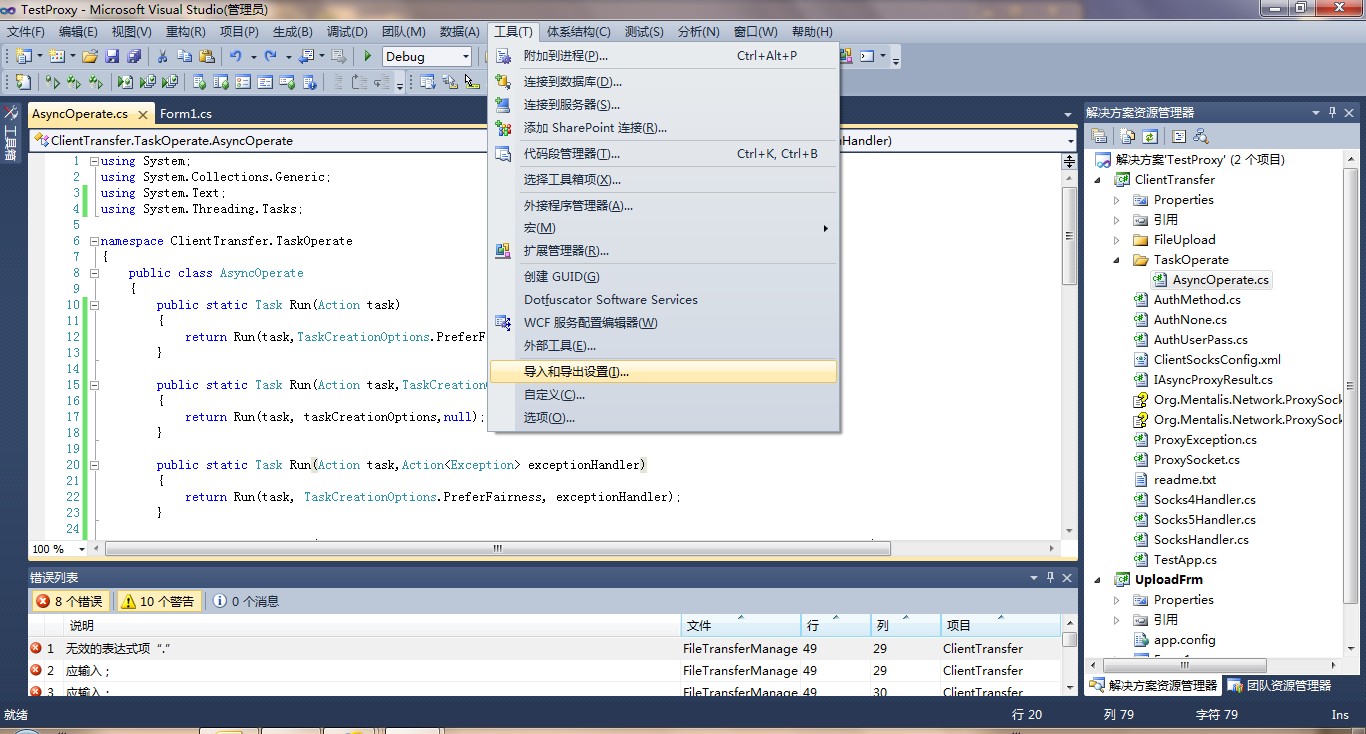
Task: Click the Copy toolbar icon
Action: [x=185, y=57]
